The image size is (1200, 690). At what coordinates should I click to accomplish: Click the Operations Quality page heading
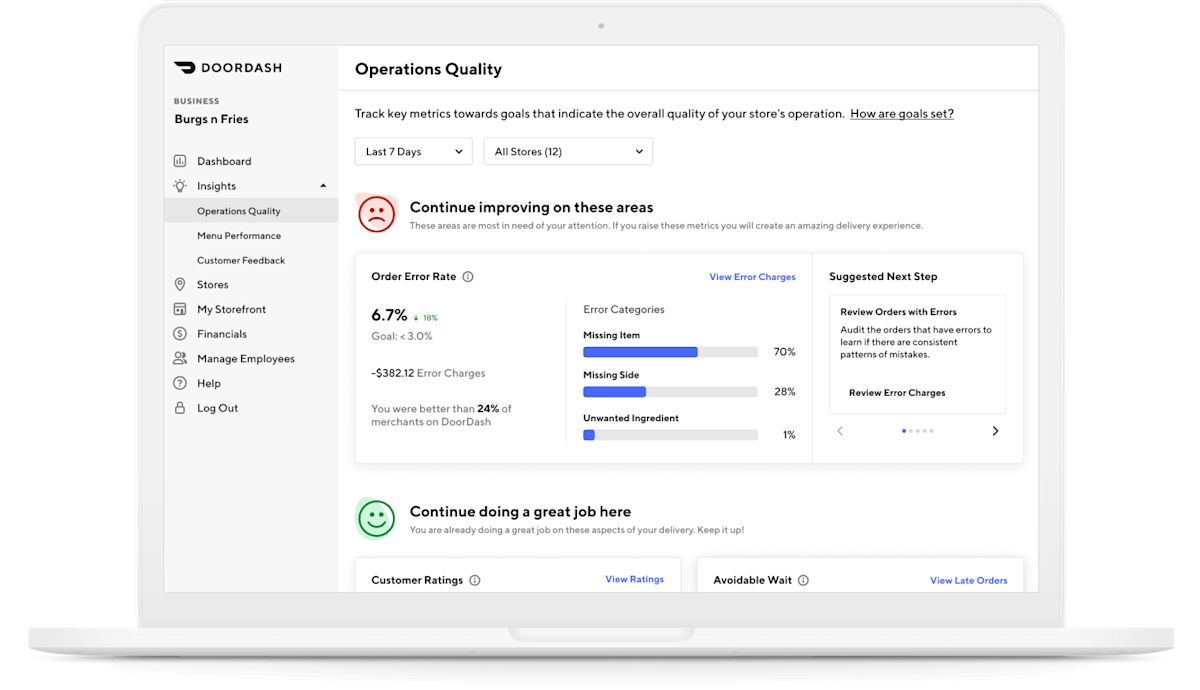click(428, 69)
